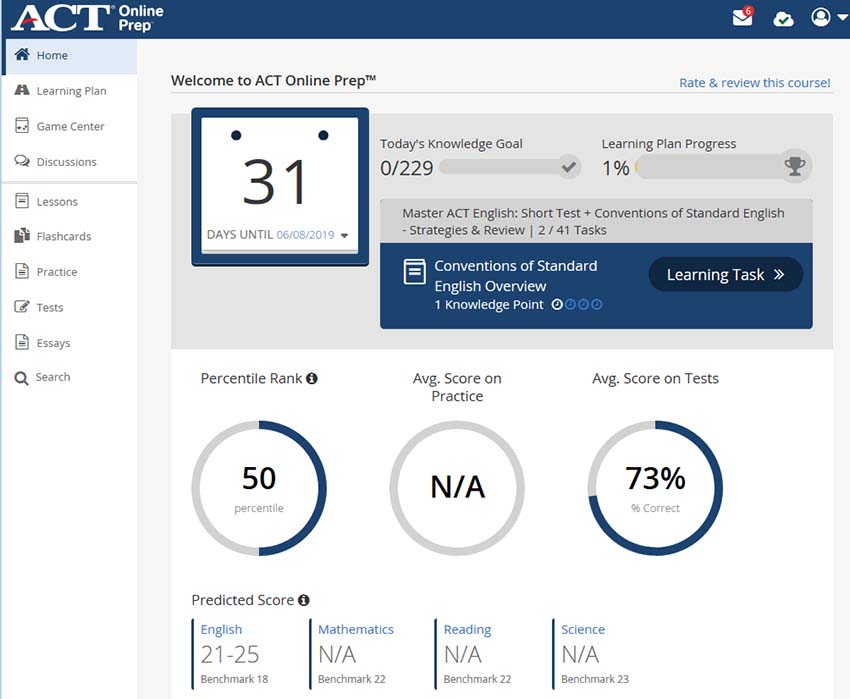Click the Learning Plan Progress trophy icon
Image resolution: width=850 pixels, height=699 pixels.
coord(795,167)
